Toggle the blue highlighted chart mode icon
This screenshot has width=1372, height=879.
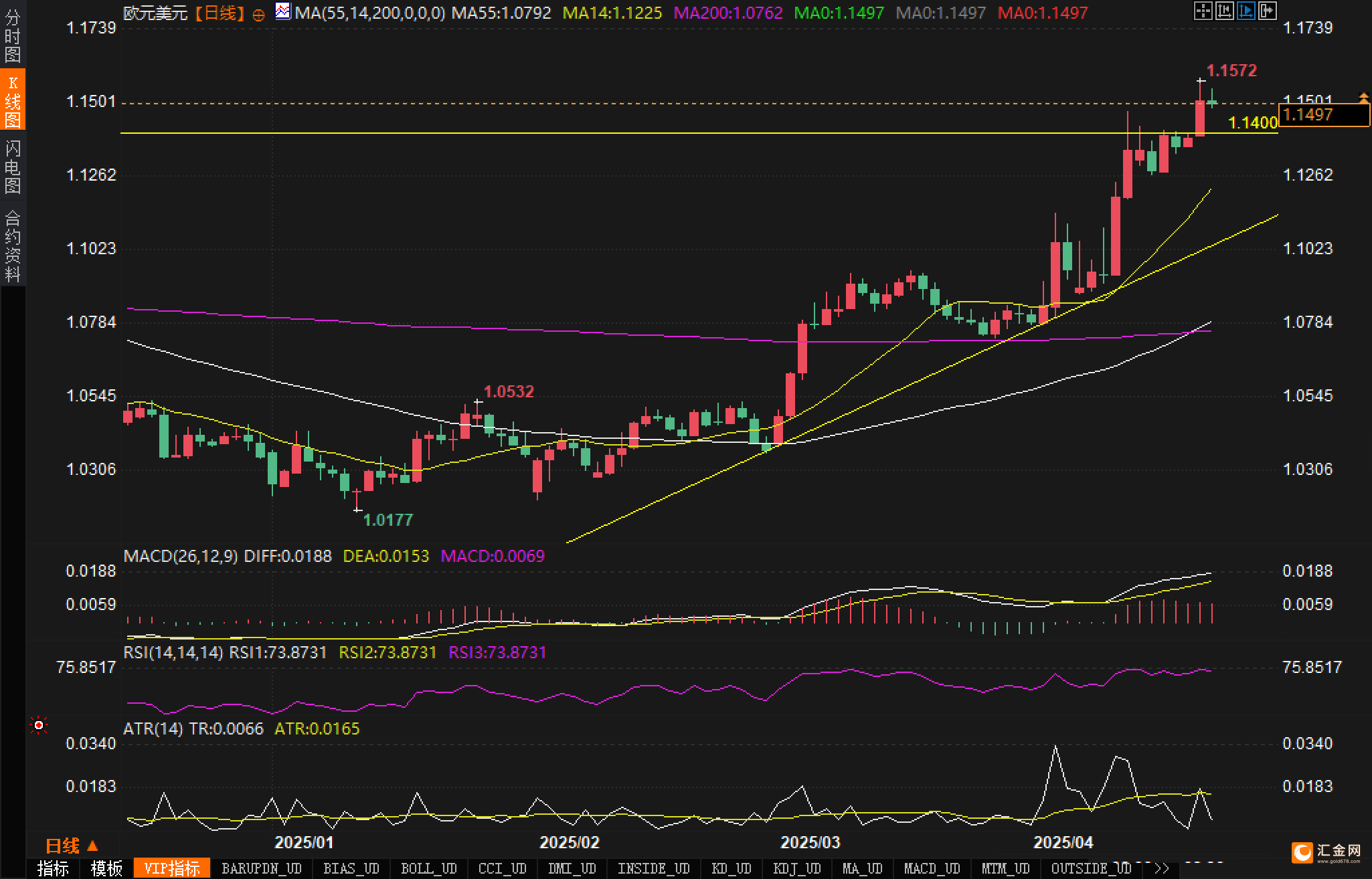[x=1246, y=11]
